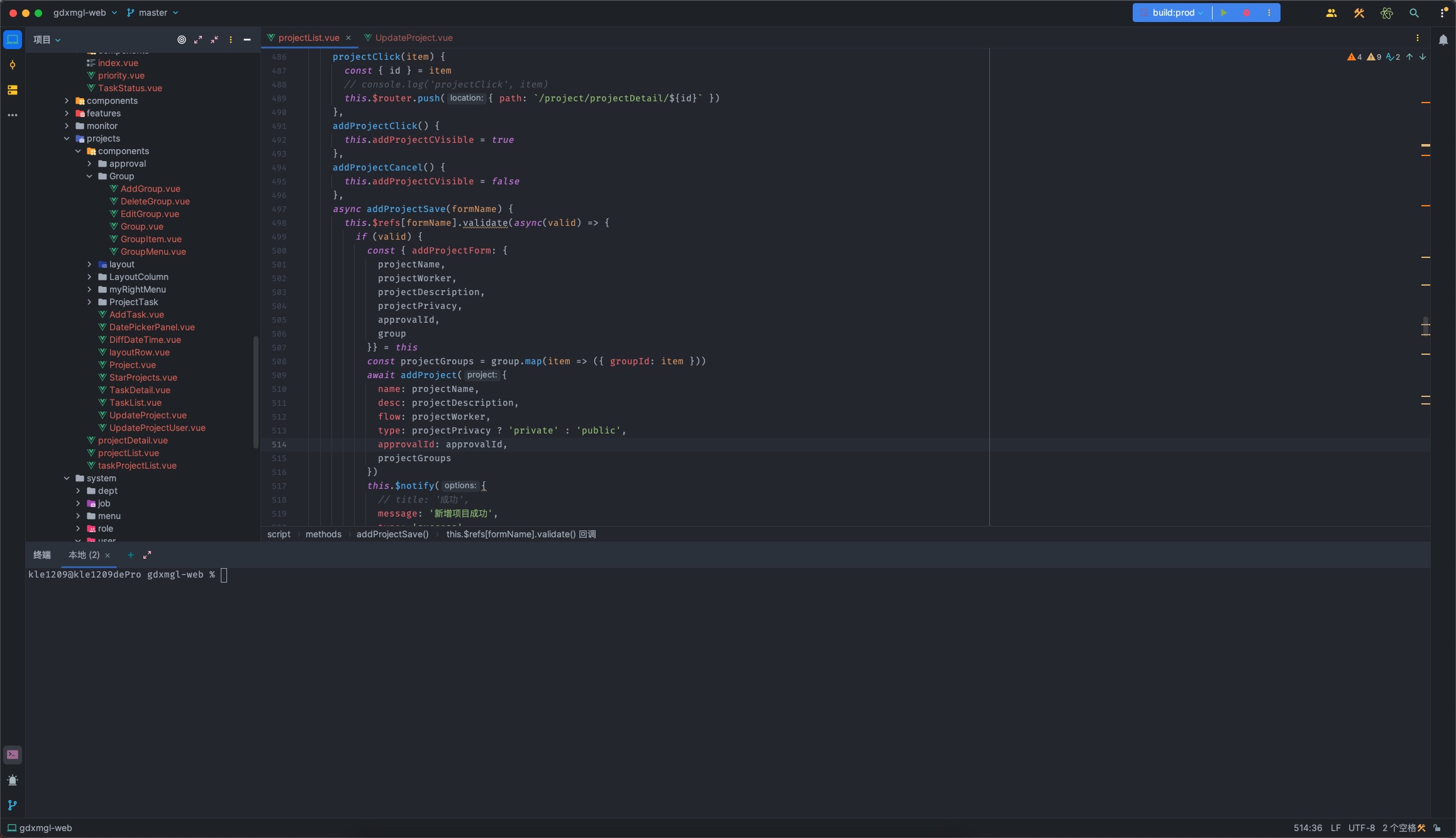
Task: Close the 本地 (2) terminal tab
Action: click(108, 556)
